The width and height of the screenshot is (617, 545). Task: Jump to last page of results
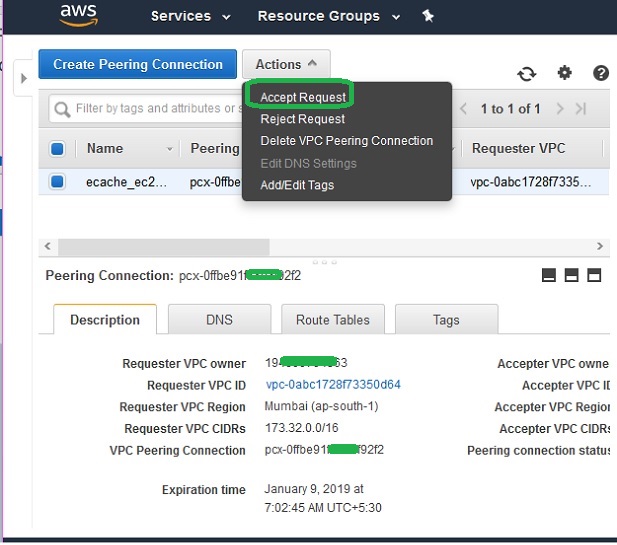[x=581, y=108]
